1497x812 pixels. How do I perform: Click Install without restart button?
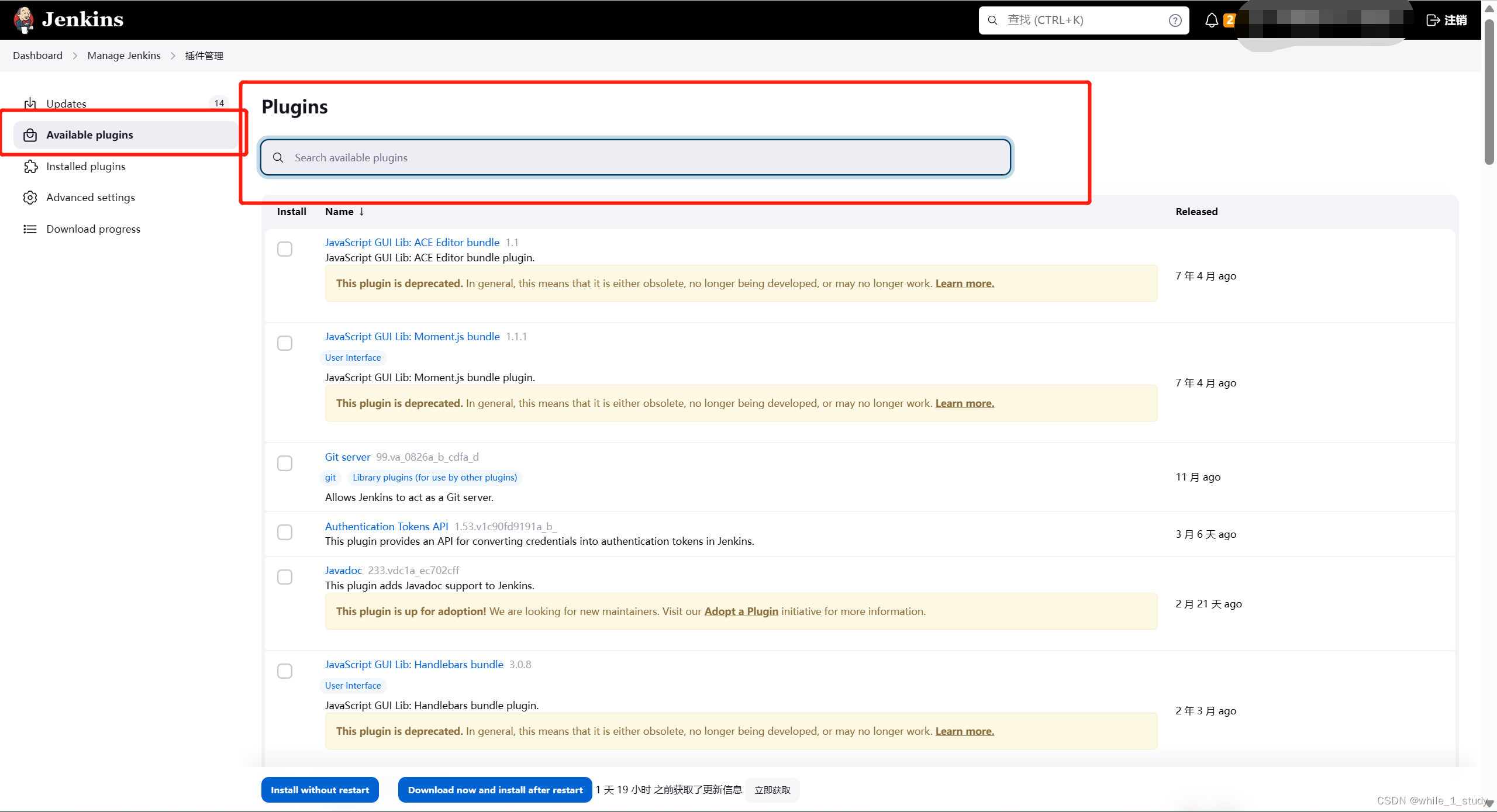[x=320, y=790]
